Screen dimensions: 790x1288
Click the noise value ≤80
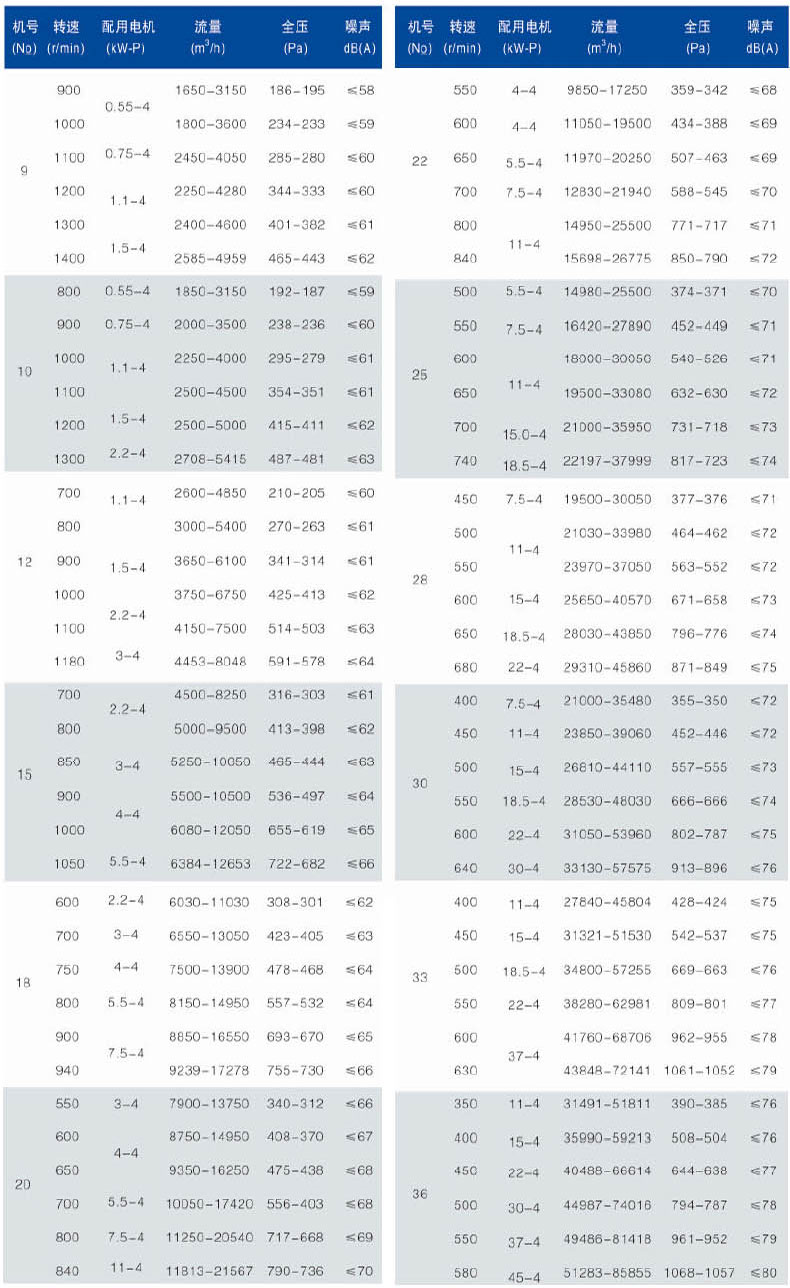pyautogui.click(x=763, y=1275)
